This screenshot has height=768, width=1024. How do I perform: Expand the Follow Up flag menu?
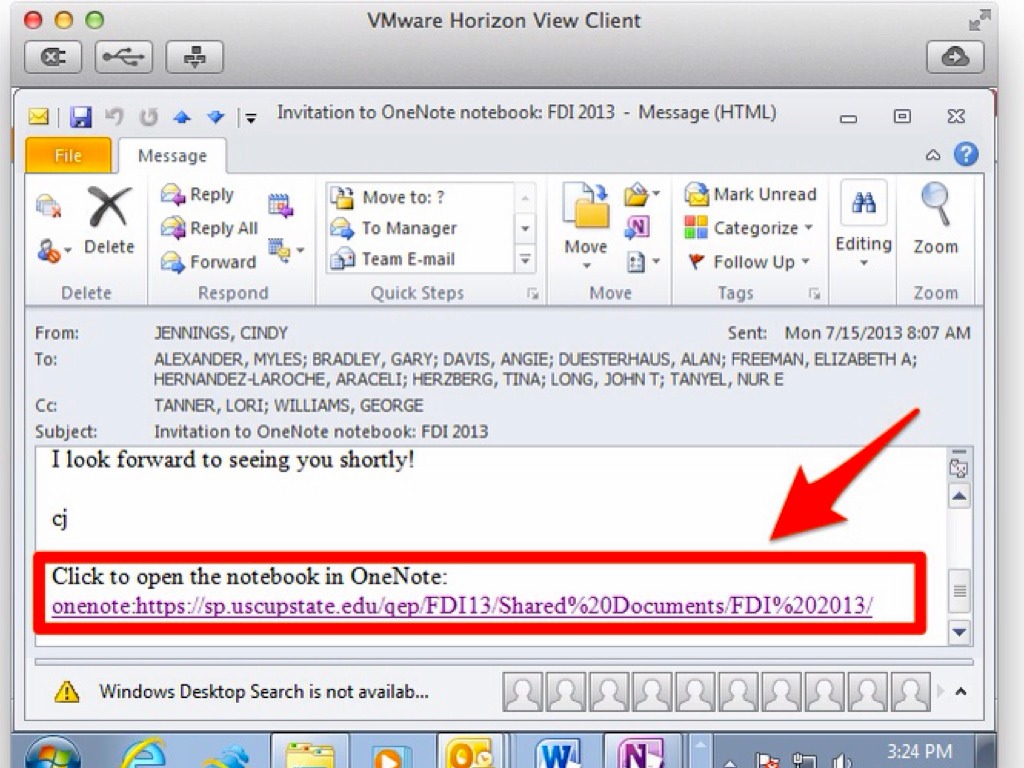pos(748,262)
